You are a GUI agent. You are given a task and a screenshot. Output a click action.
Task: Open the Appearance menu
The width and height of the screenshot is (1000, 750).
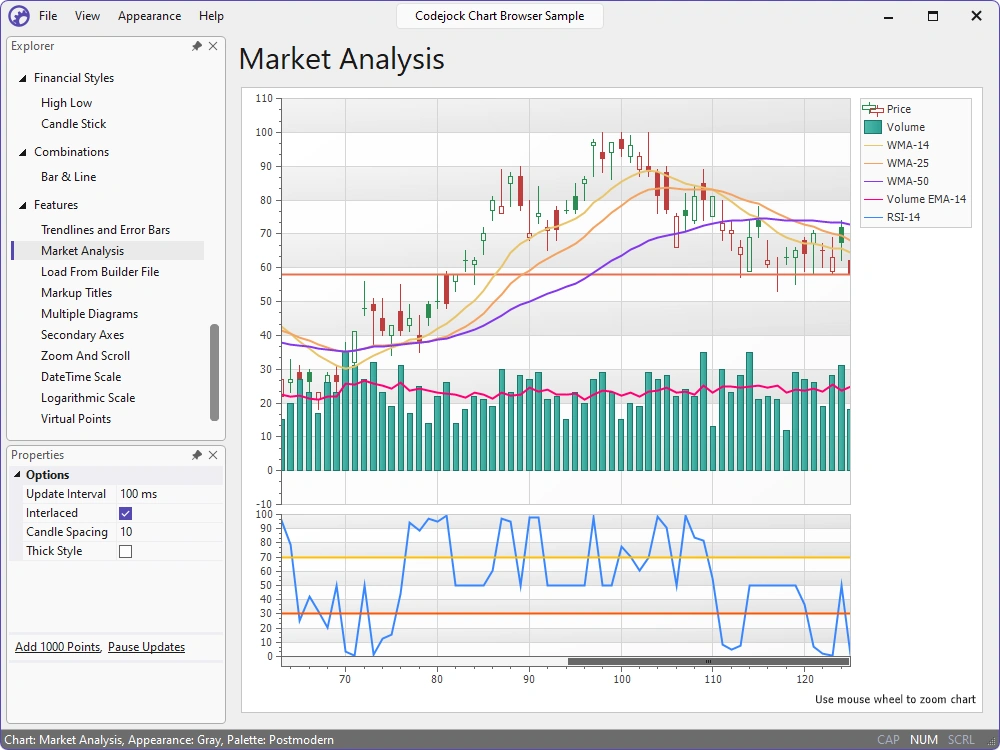coord(149,16)
